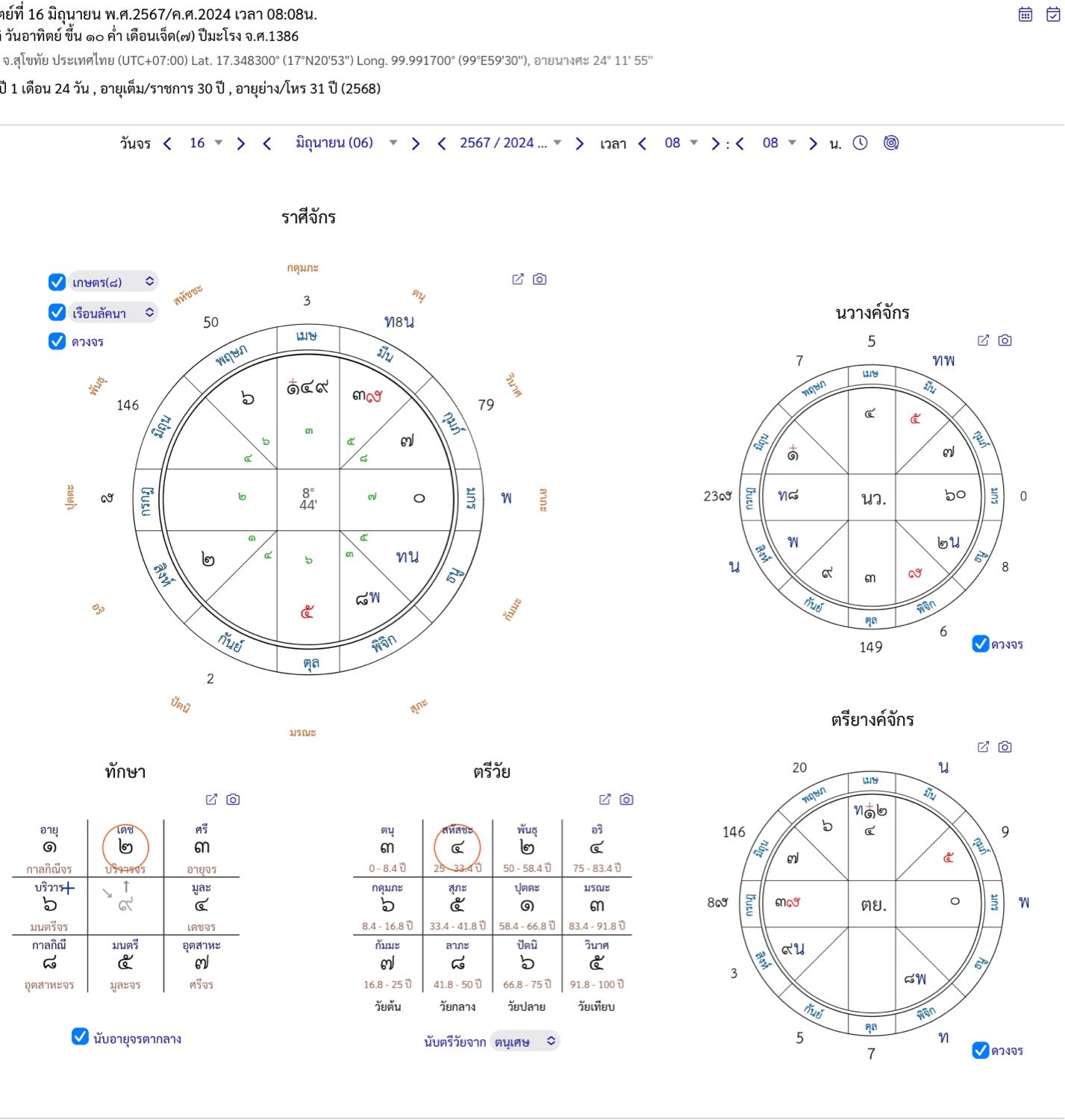The width and height of the screenshot is (1065, 1120).
Task: Open the นับตรีวัยจาก ตนุเศษ dropdown
Action: [525, 1041]
